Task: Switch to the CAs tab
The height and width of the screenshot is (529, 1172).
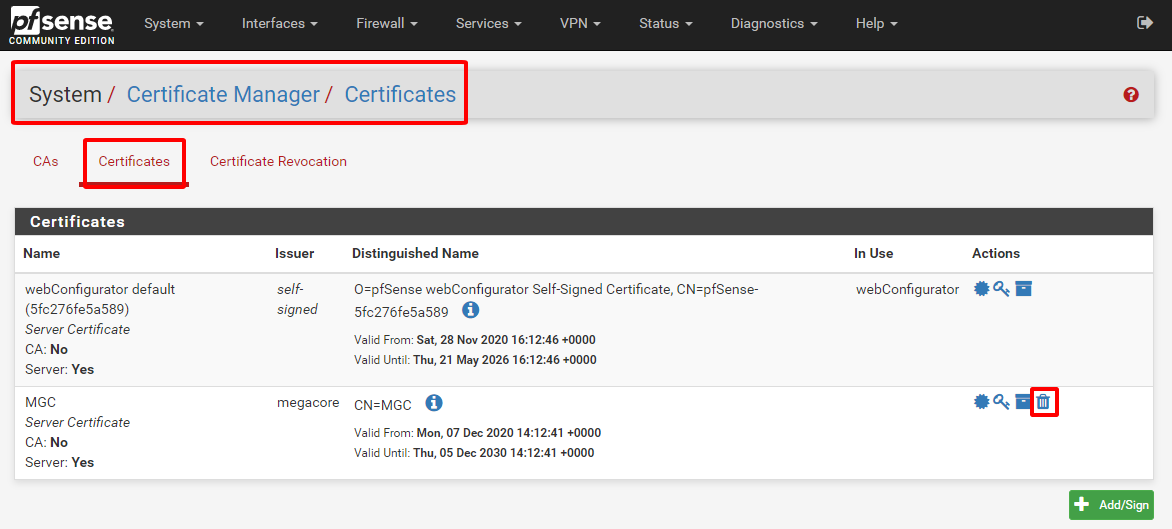Action: [46, 161]
